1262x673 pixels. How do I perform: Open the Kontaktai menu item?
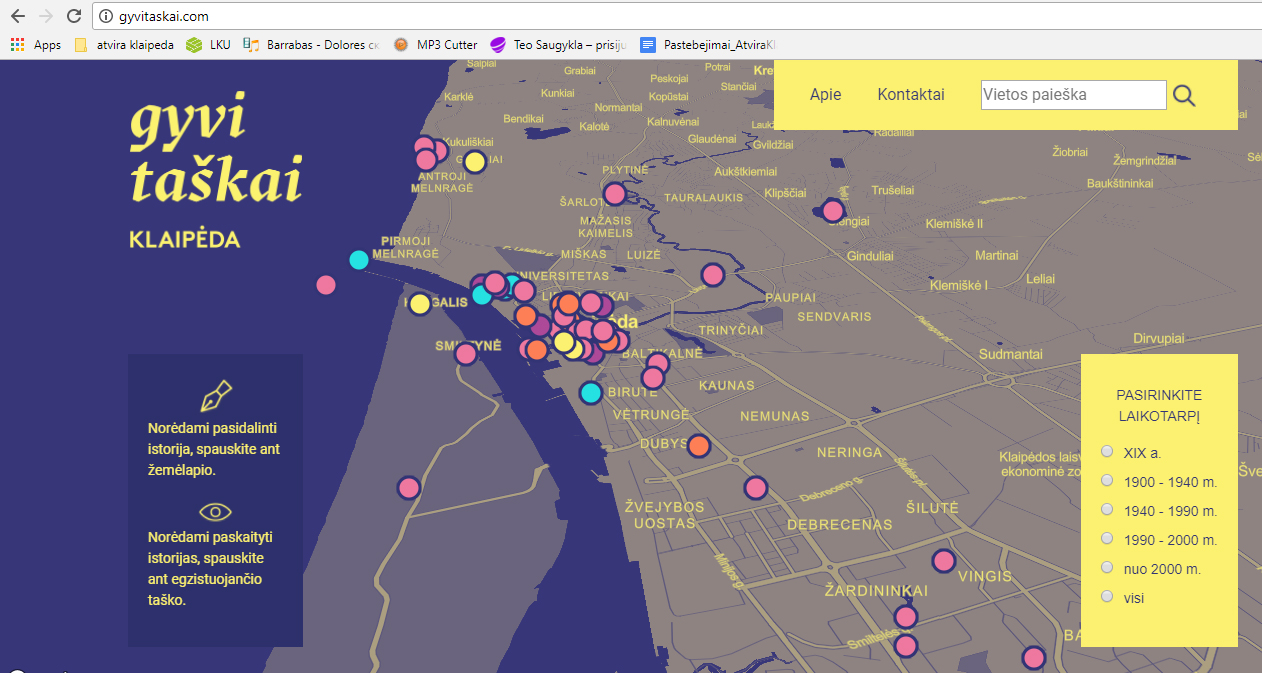click(910, 95)
